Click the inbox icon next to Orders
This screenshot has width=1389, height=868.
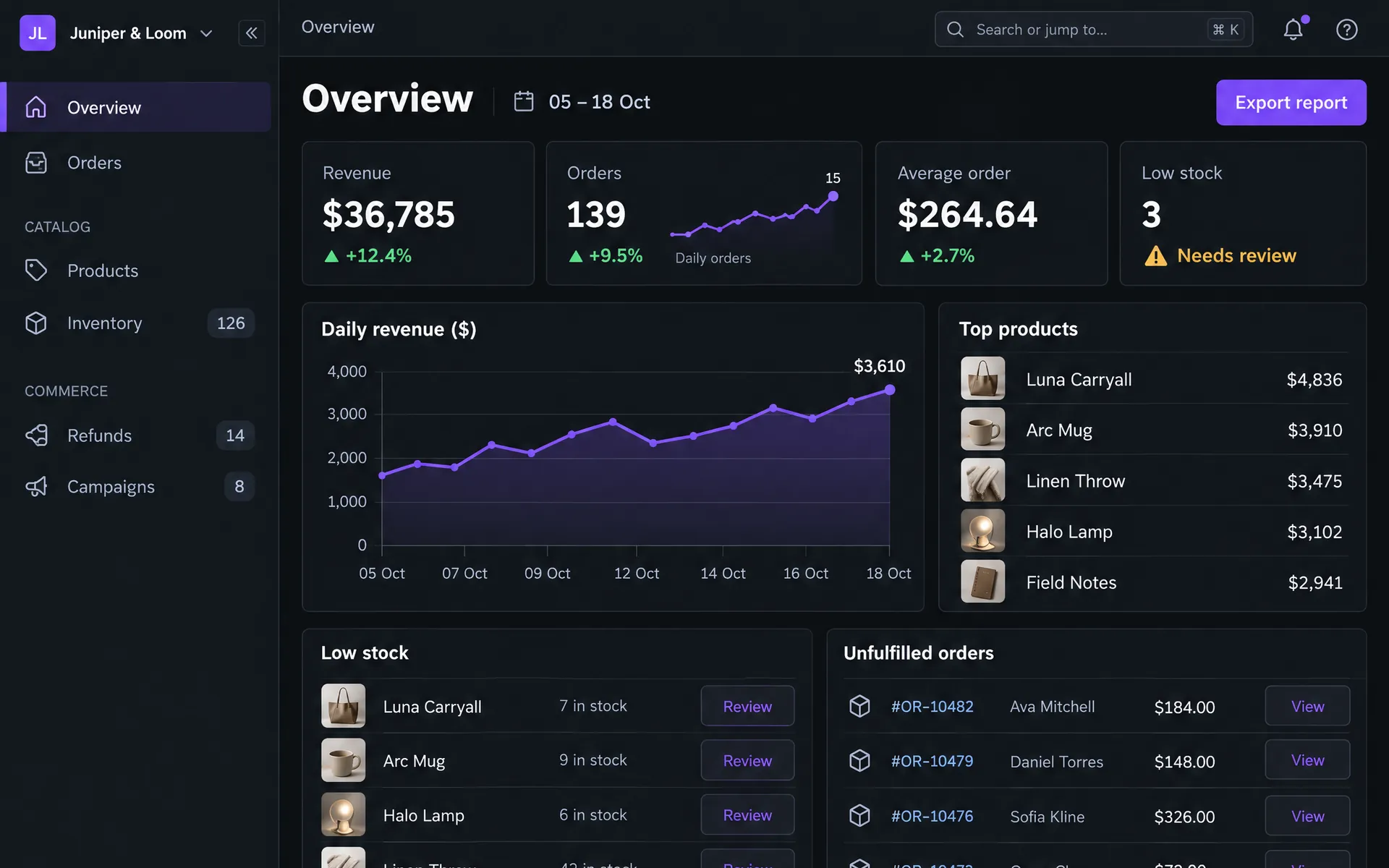tap(36, 163)
